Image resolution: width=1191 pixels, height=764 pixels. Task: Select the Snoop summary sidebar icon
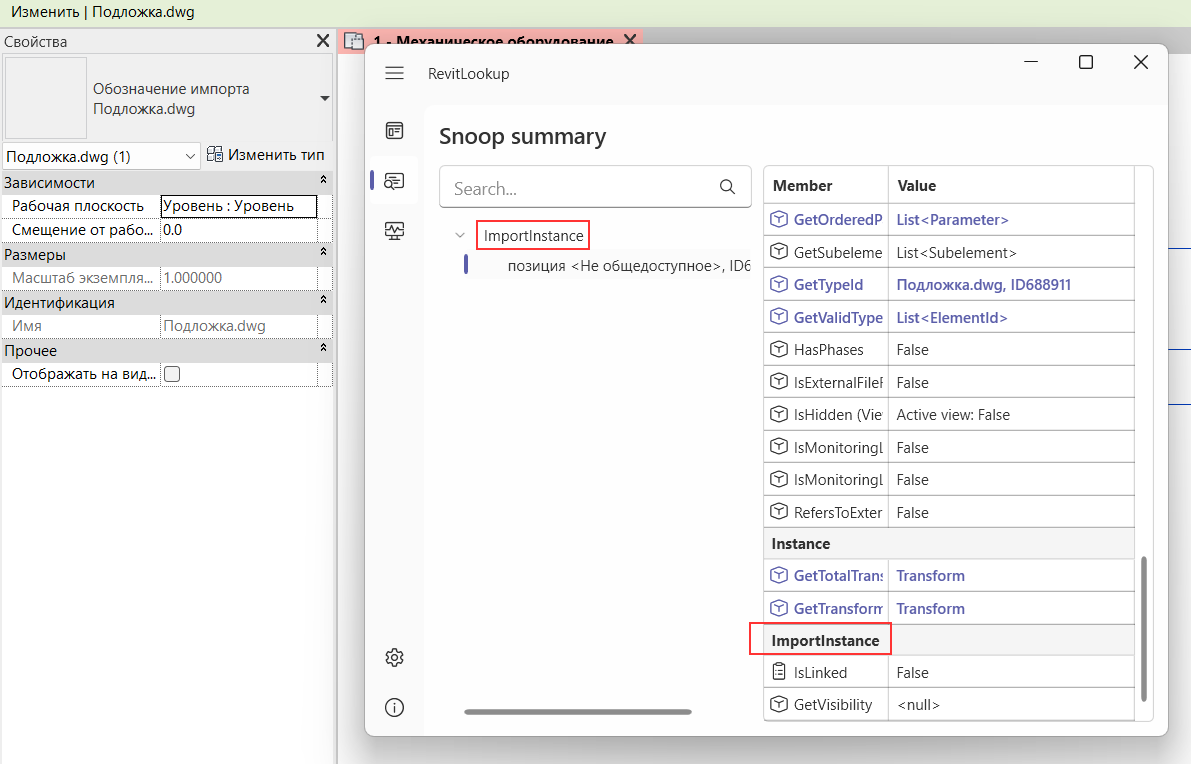[394, 181]
